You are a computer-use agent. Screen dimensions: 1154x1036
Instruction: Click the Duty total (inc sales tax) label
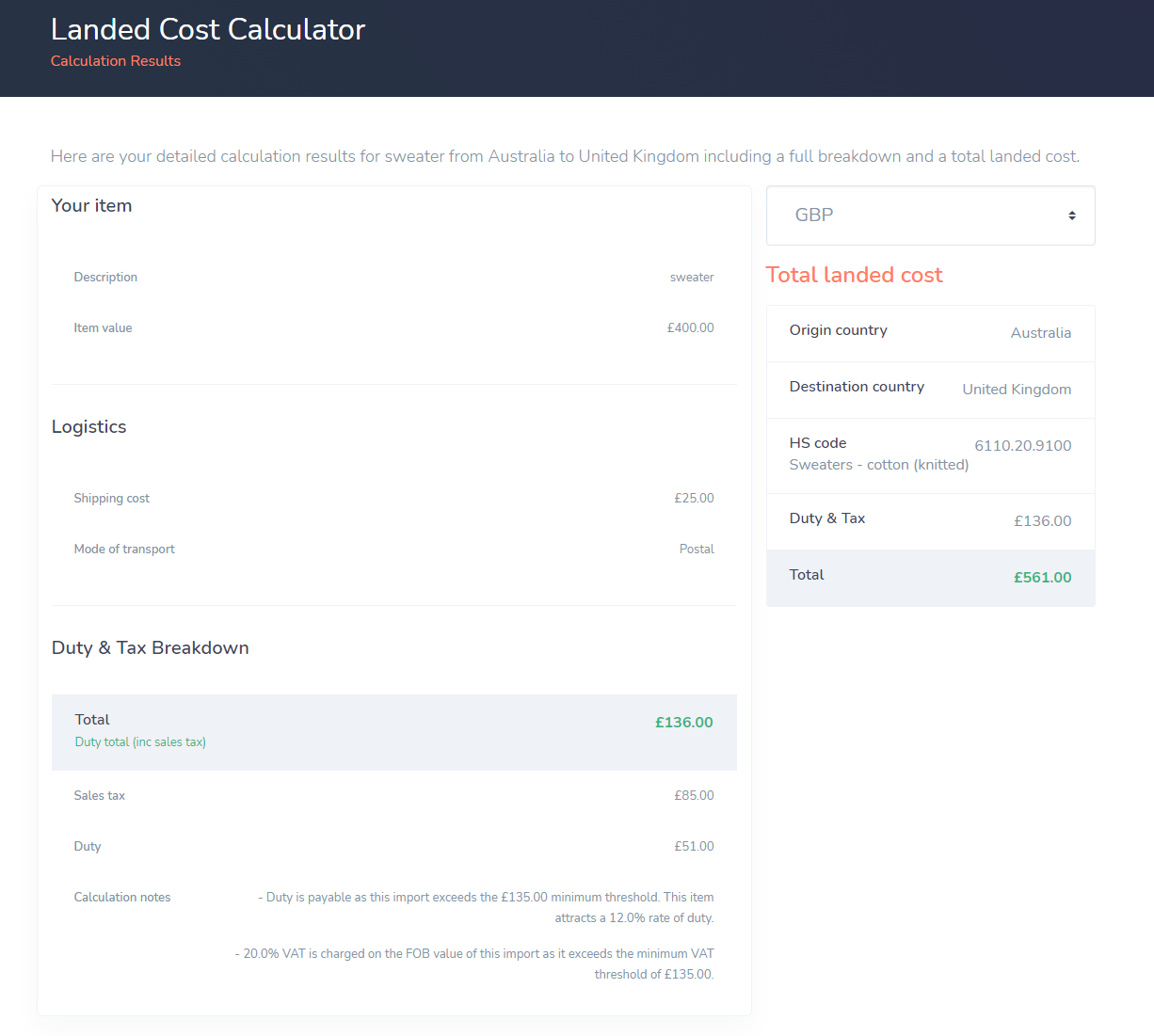[139, 741]
